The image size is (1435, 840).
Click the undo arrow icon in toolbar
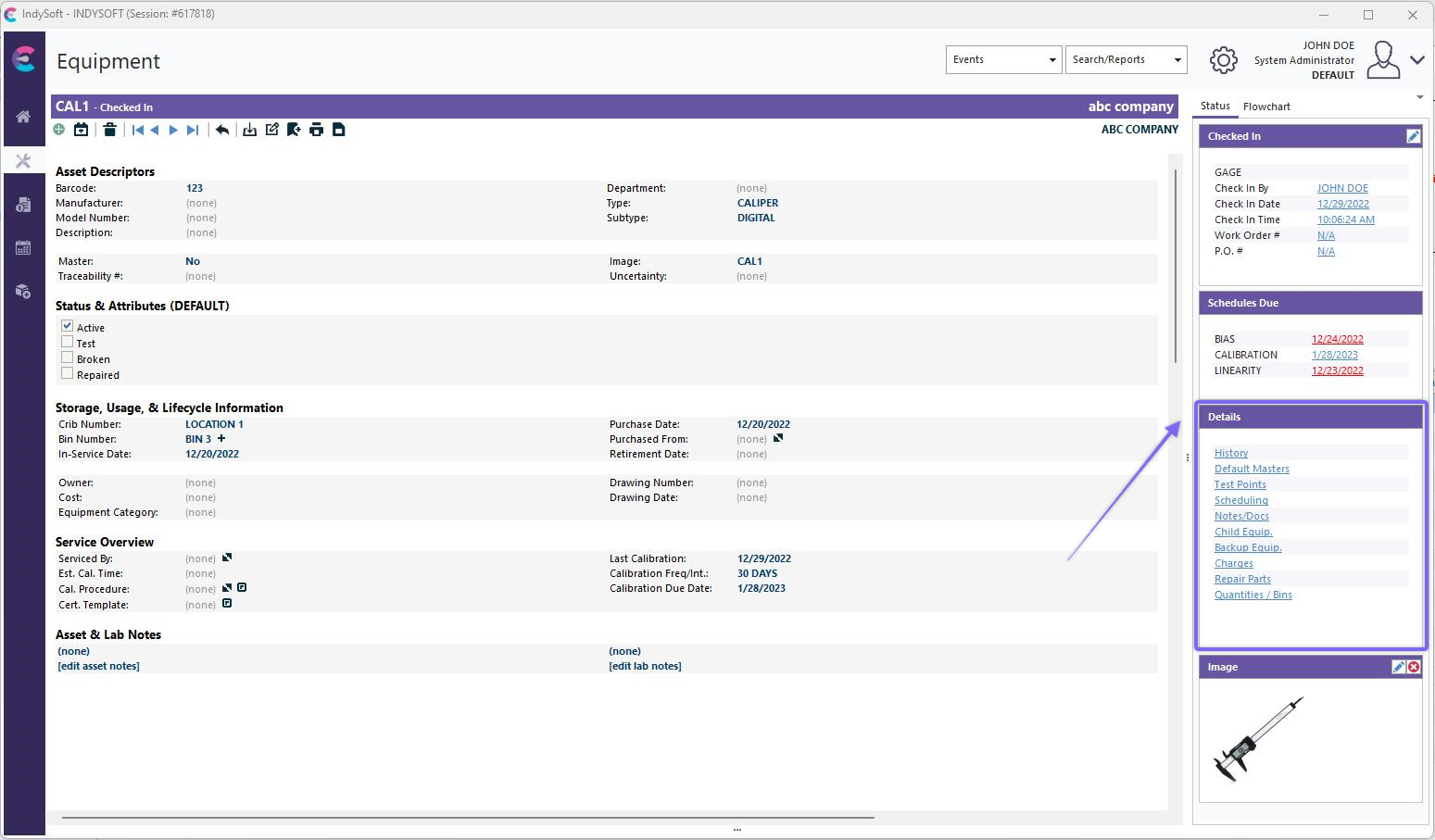click(222, 130)
